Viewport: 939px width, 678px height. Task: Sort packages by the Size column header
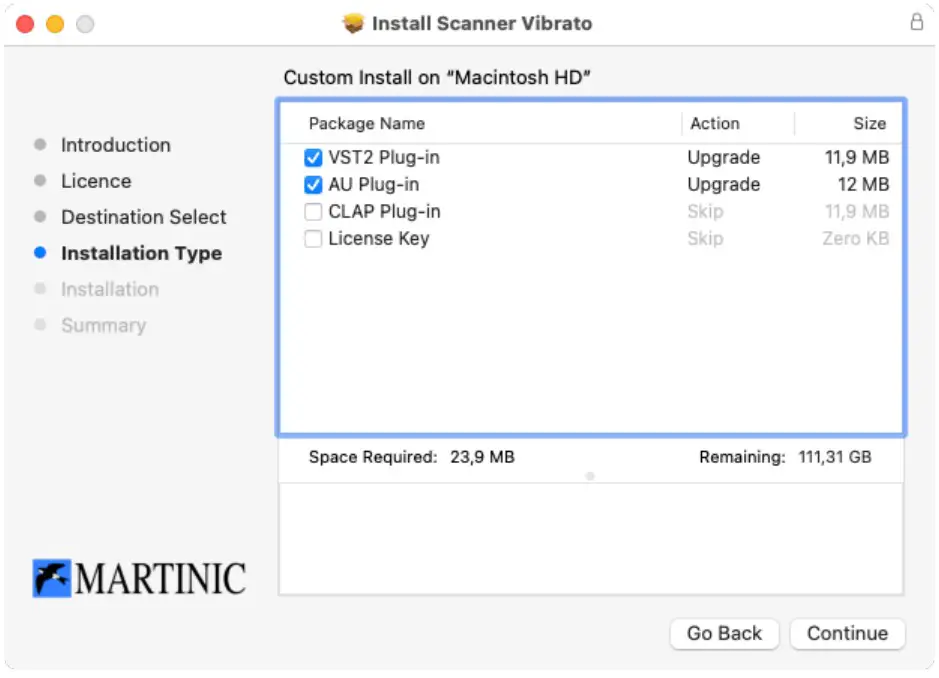coord(868,123)
